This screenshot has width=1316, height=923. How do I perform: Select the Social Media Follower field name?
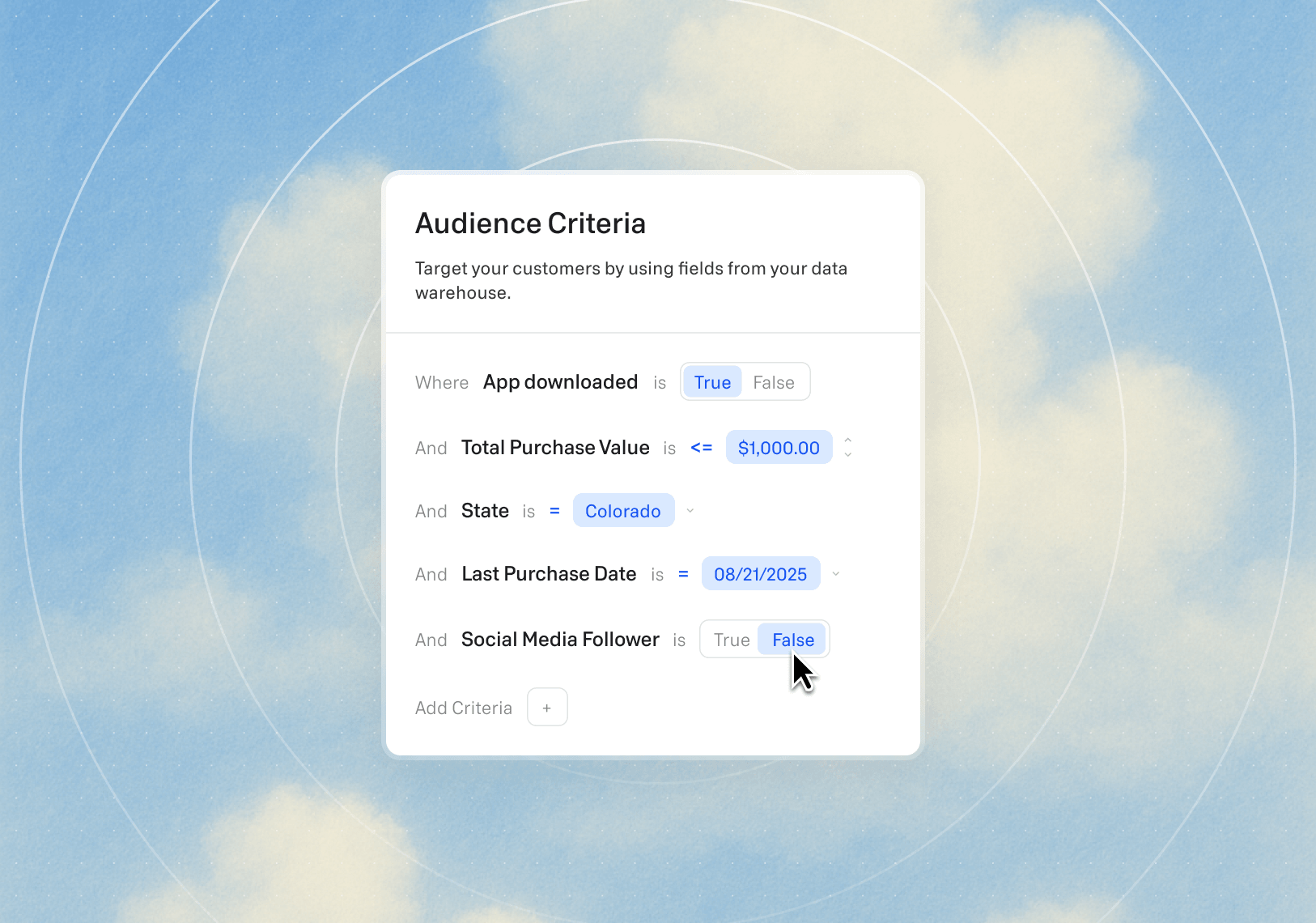(560, 640)
